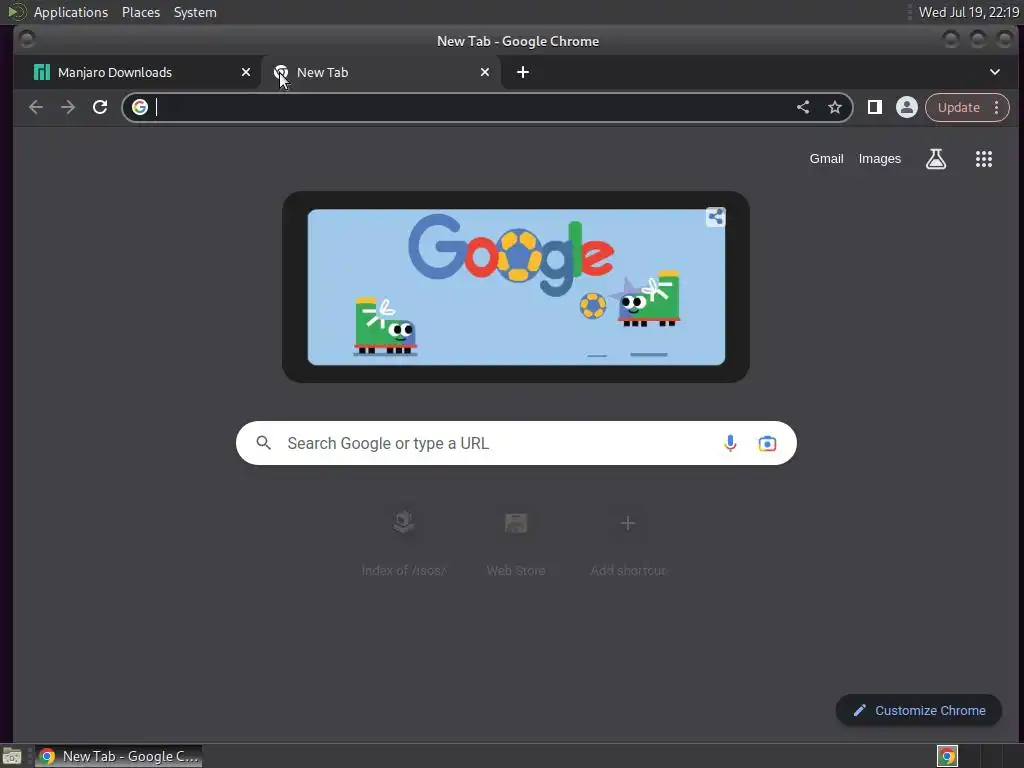Click the New Tab - Google Chrome taskbar button
Image resolution: width=1024 pixels, height=768 pixels.
point(118,756)
